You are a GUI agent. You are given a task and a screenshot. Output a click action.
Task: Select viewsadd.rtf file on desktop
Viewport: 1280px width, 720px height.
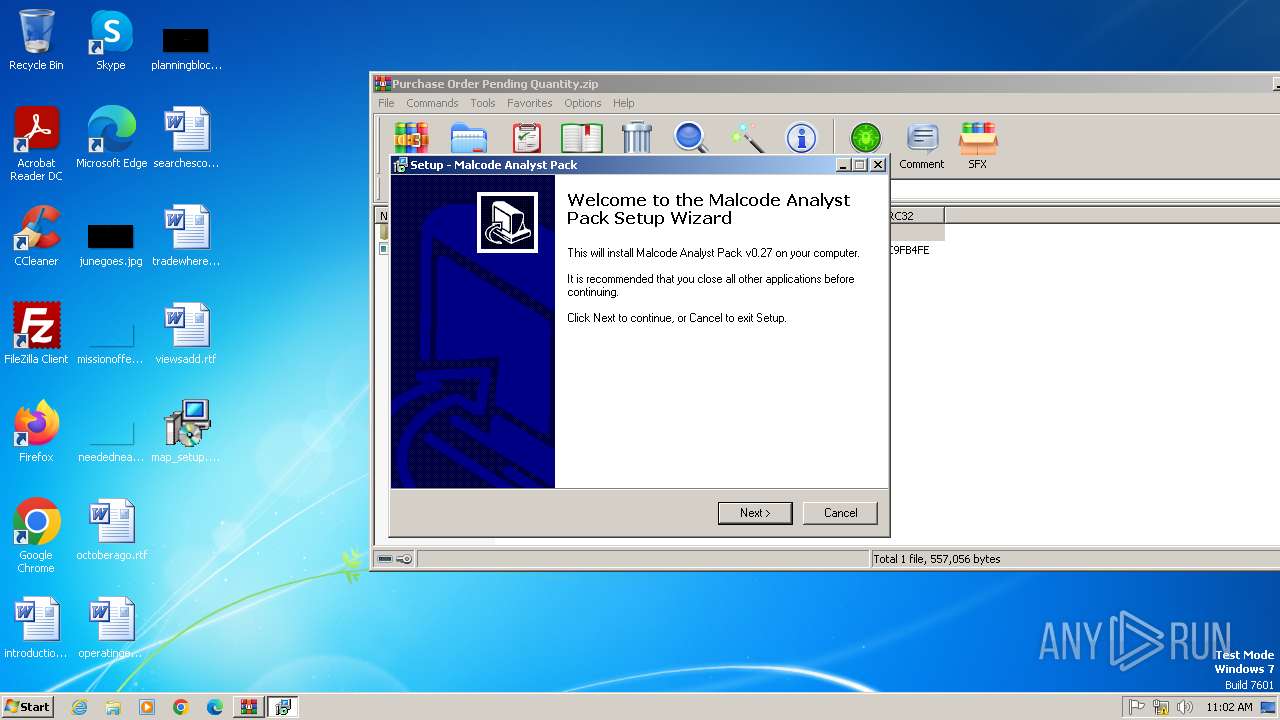click(x=186, y=334)
